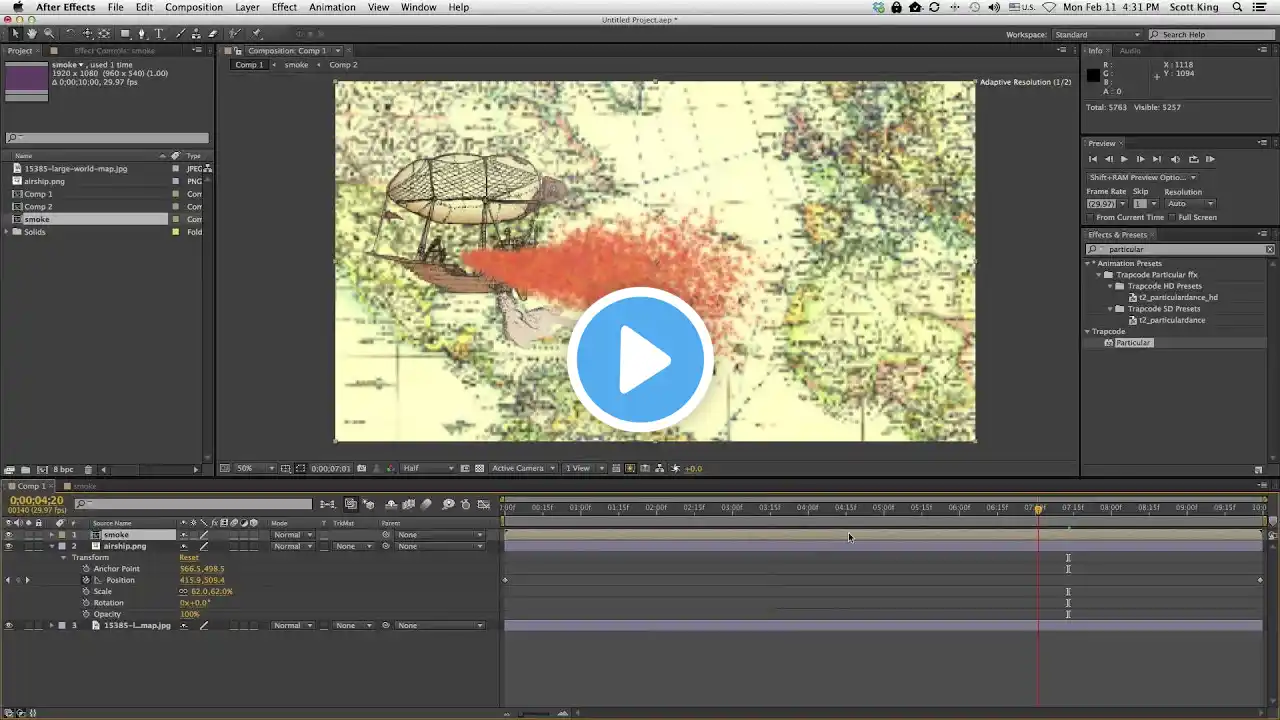Select the Hand tool in the toolbar
The height and width of the screenshot is (720, 1280).
pos(32,34)
